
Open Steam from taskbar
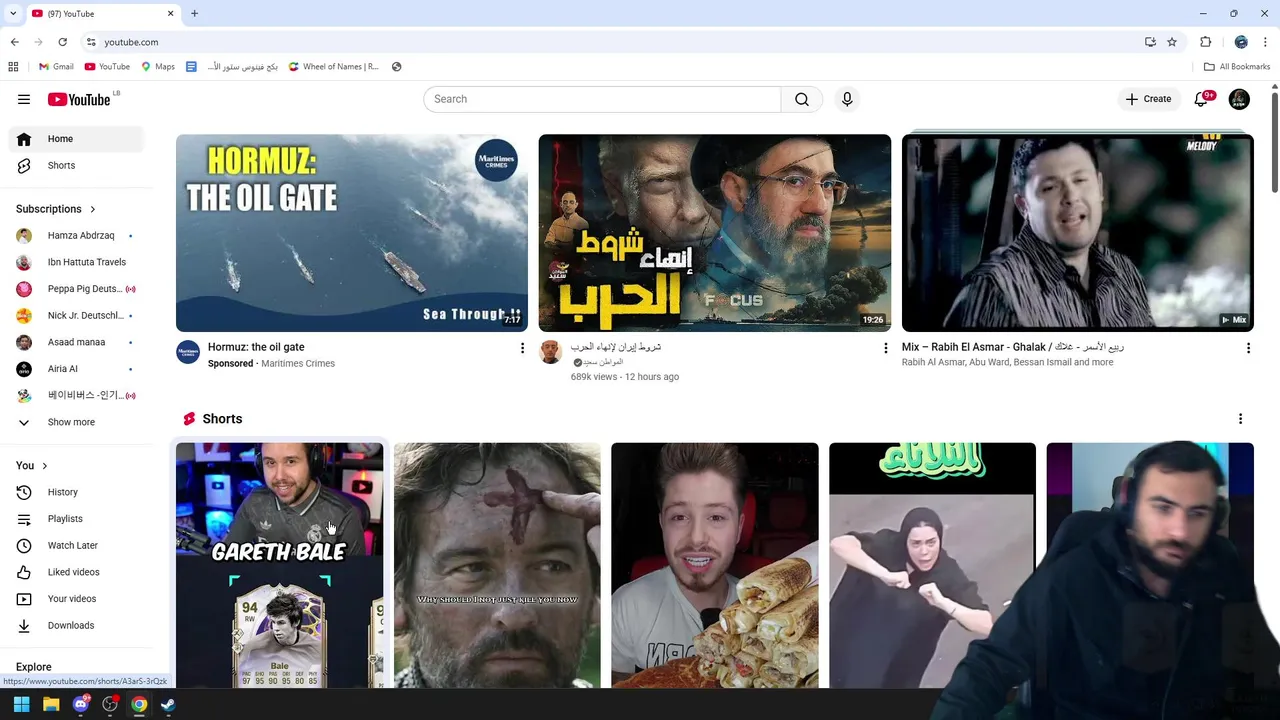tap(168, 705)
